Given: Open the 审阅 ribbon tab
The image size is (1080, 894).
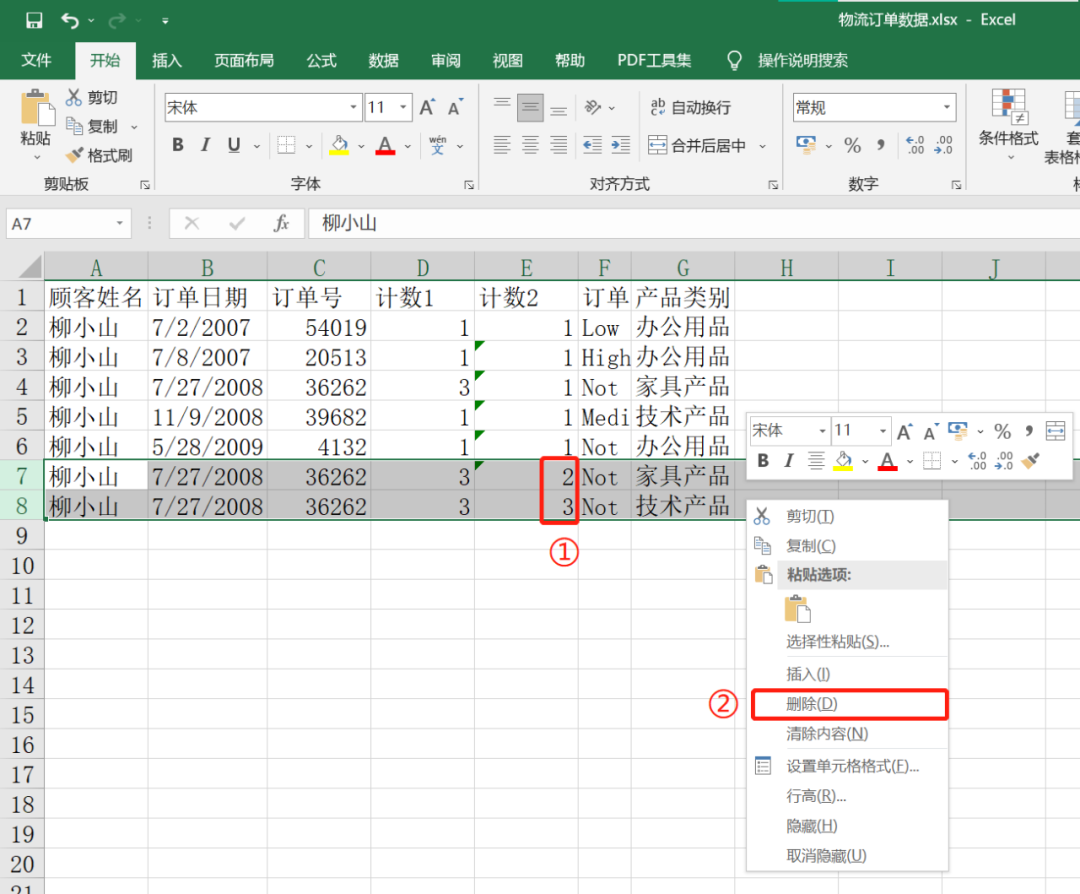Looking at the screenshot, I should tap(446, 61).
